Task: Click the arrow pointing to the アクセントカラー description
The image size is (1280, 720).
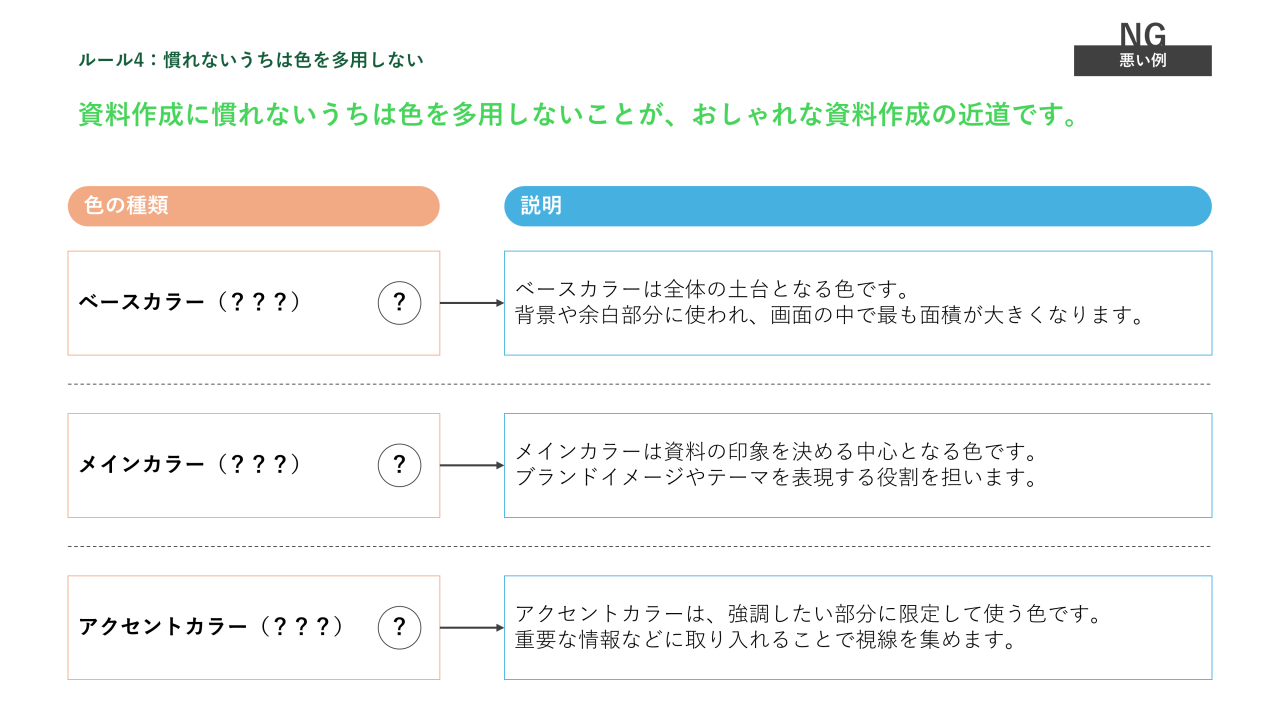Action: coord(471,628)
